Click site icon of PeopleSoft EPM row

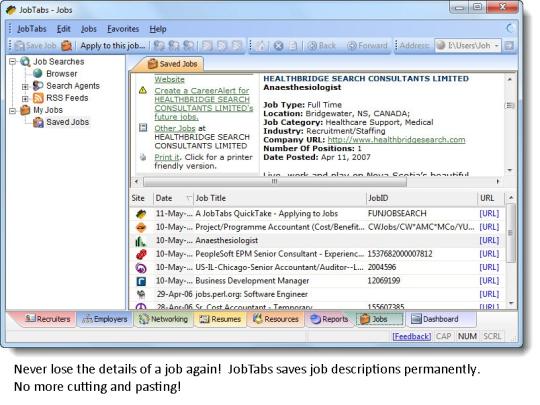pos(141,255)
